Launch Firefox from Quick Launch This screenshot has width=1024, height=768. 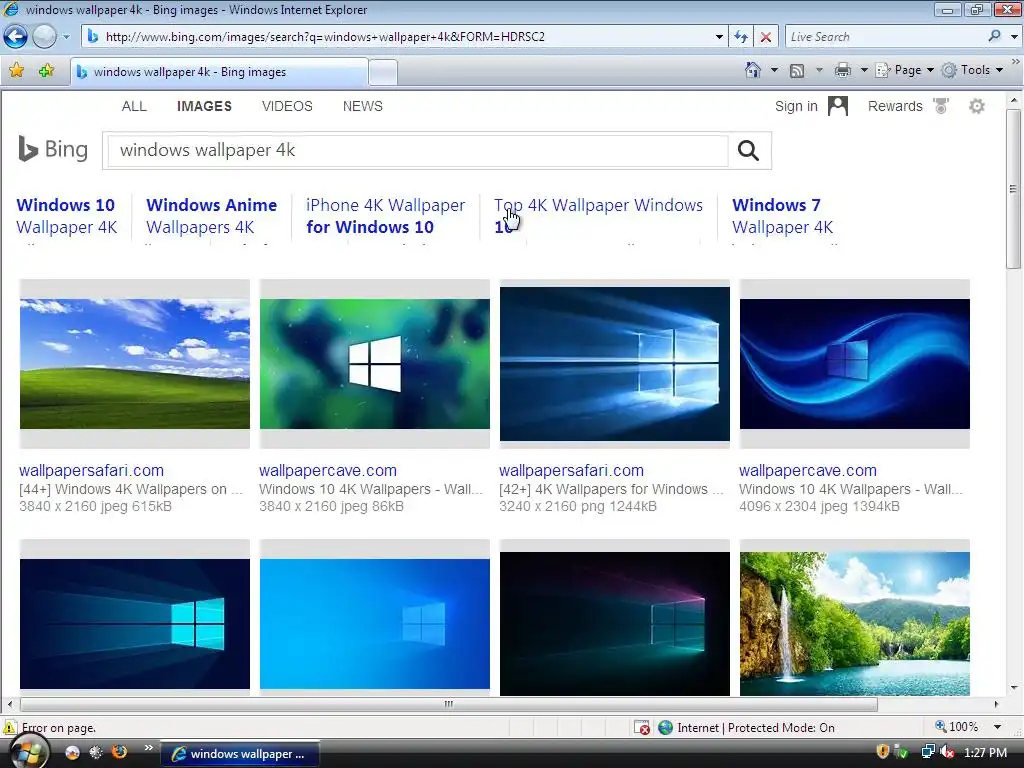(x=119, y=752)
